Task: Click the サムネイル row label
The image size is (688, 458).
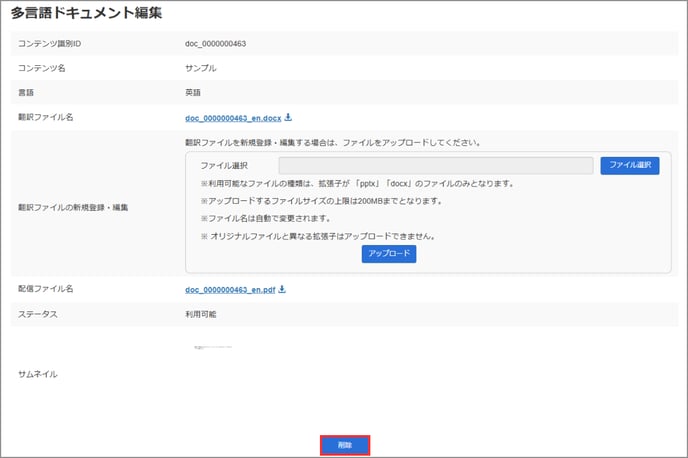Action: [x=39, y=373]
